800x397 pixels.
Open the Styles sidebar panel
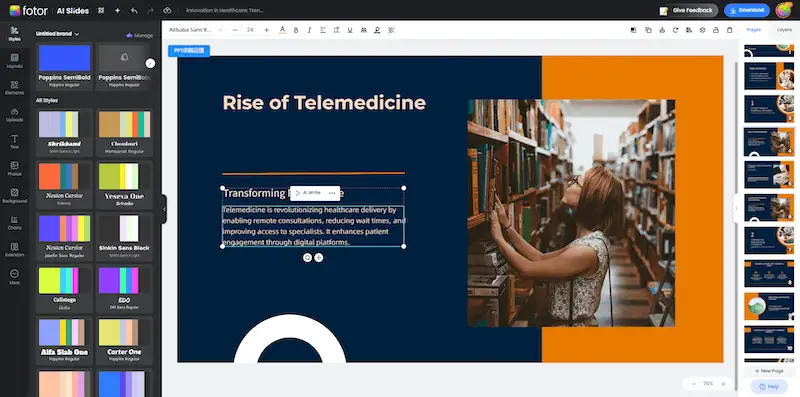point(14,34)
